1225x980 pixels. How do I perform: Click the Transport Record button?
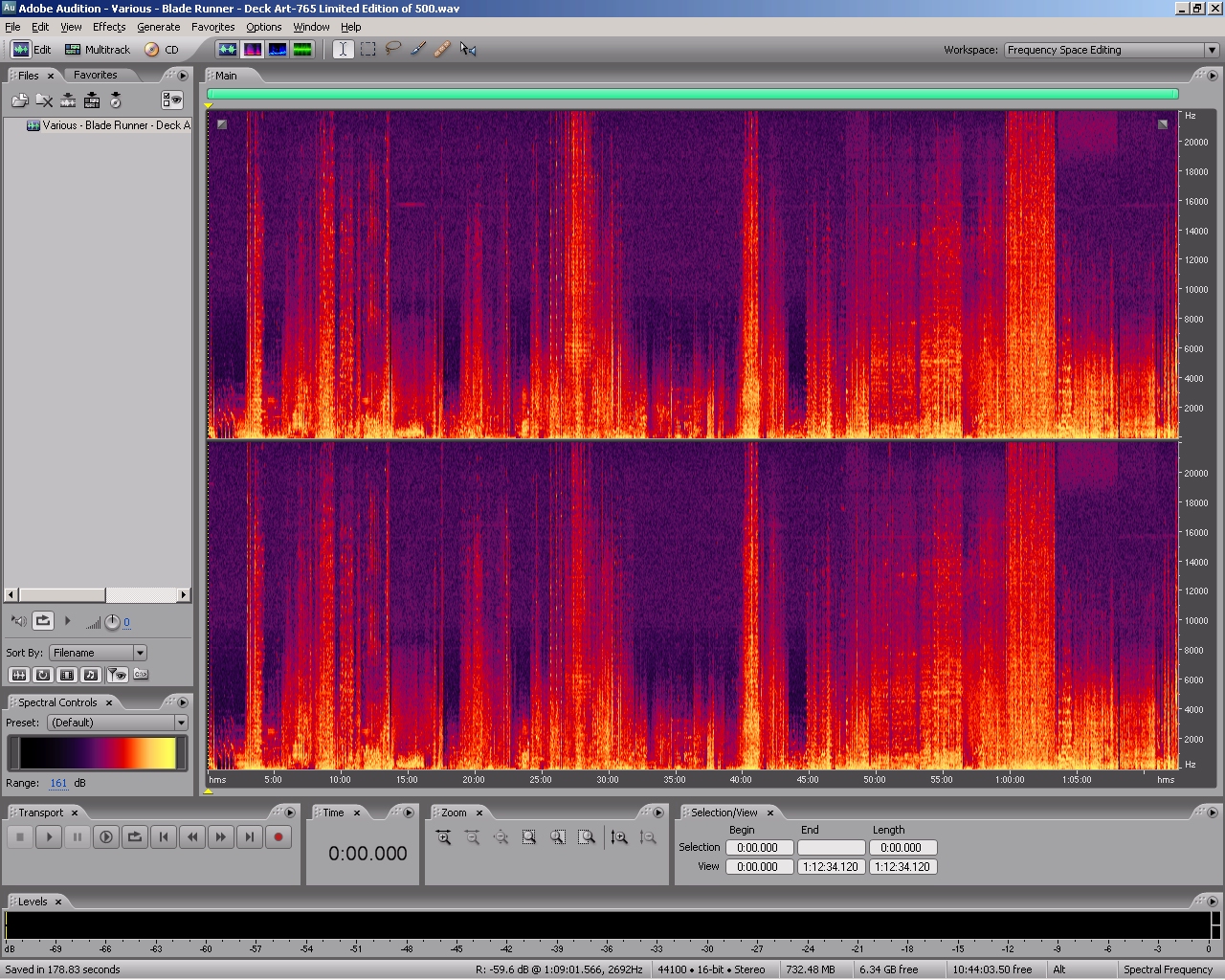278,836
